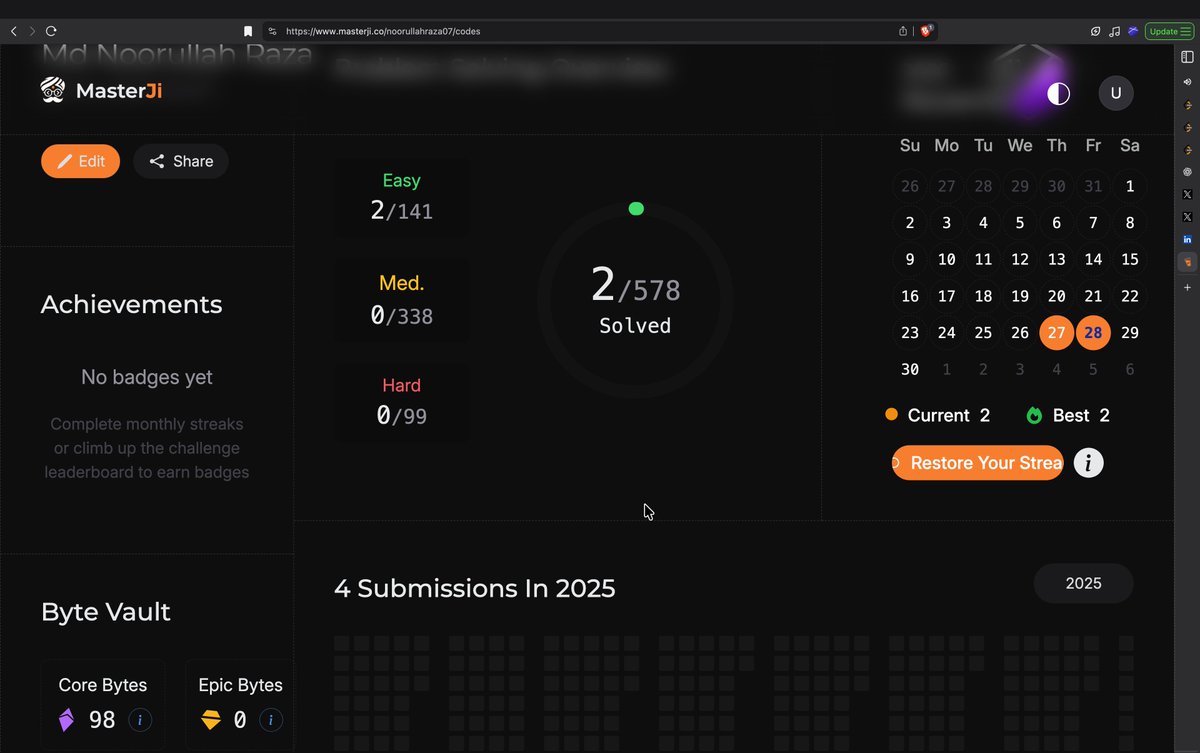Click the LinkedIn icon on the right edge sidebar
1200x753 pixels.
click(x=1187, y=239)
